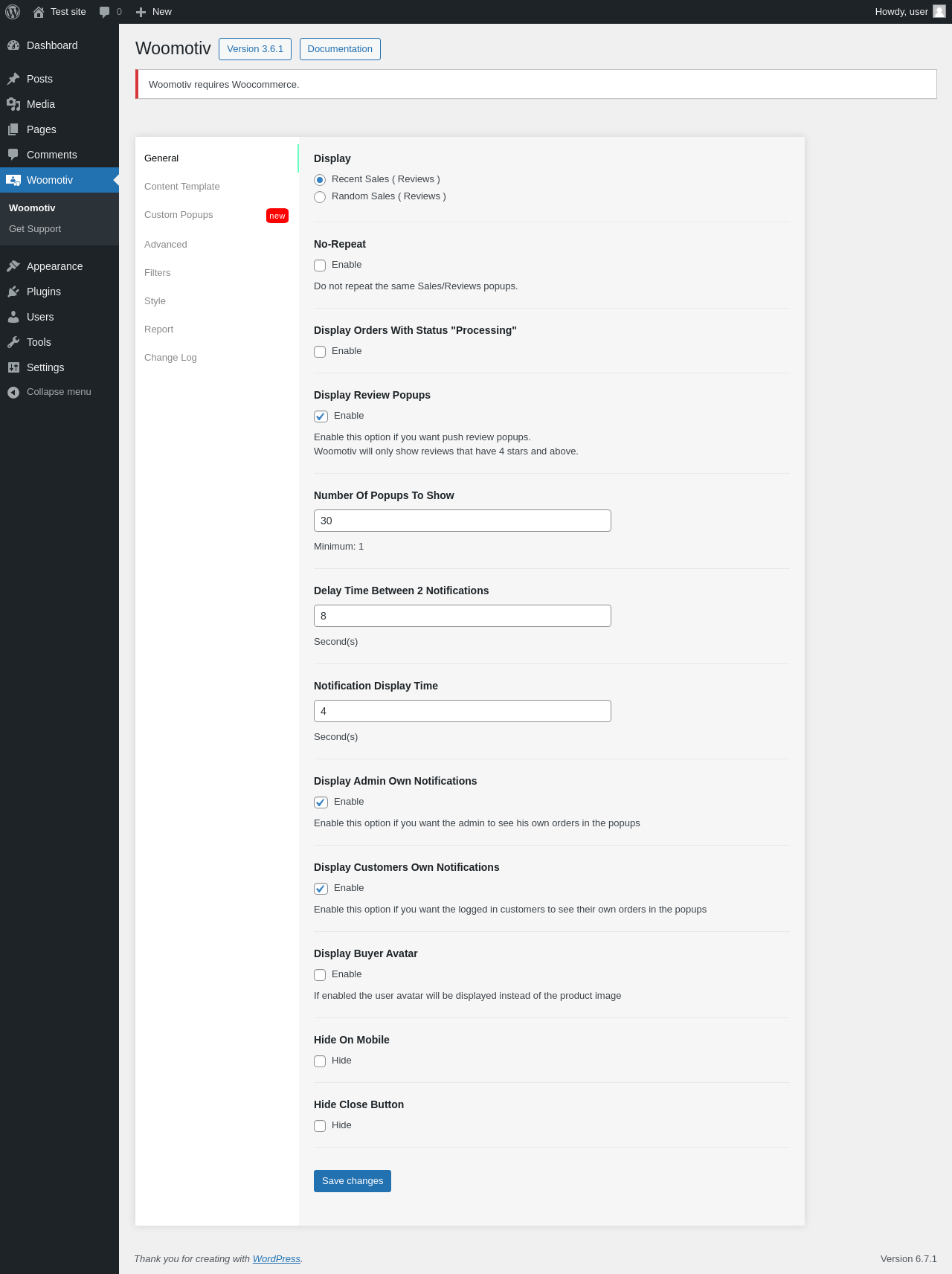Click the Tools wrench icon
Screen dimensions: 952x1274
pyautogui.click(x=13, y=342)
